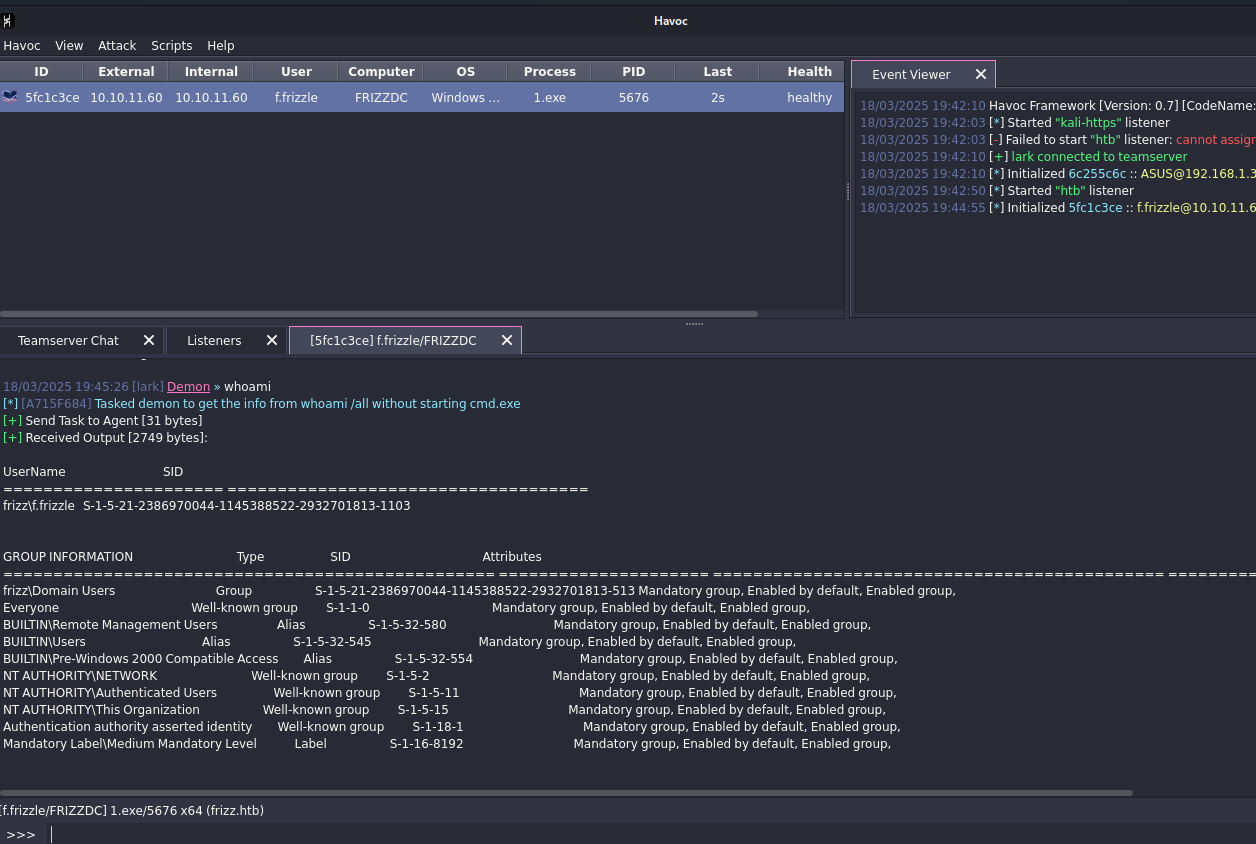Sort sessions by Last column header
The height and width of the screenshot is (844, 1256).
pyautogui.click(x=717, y=71)
